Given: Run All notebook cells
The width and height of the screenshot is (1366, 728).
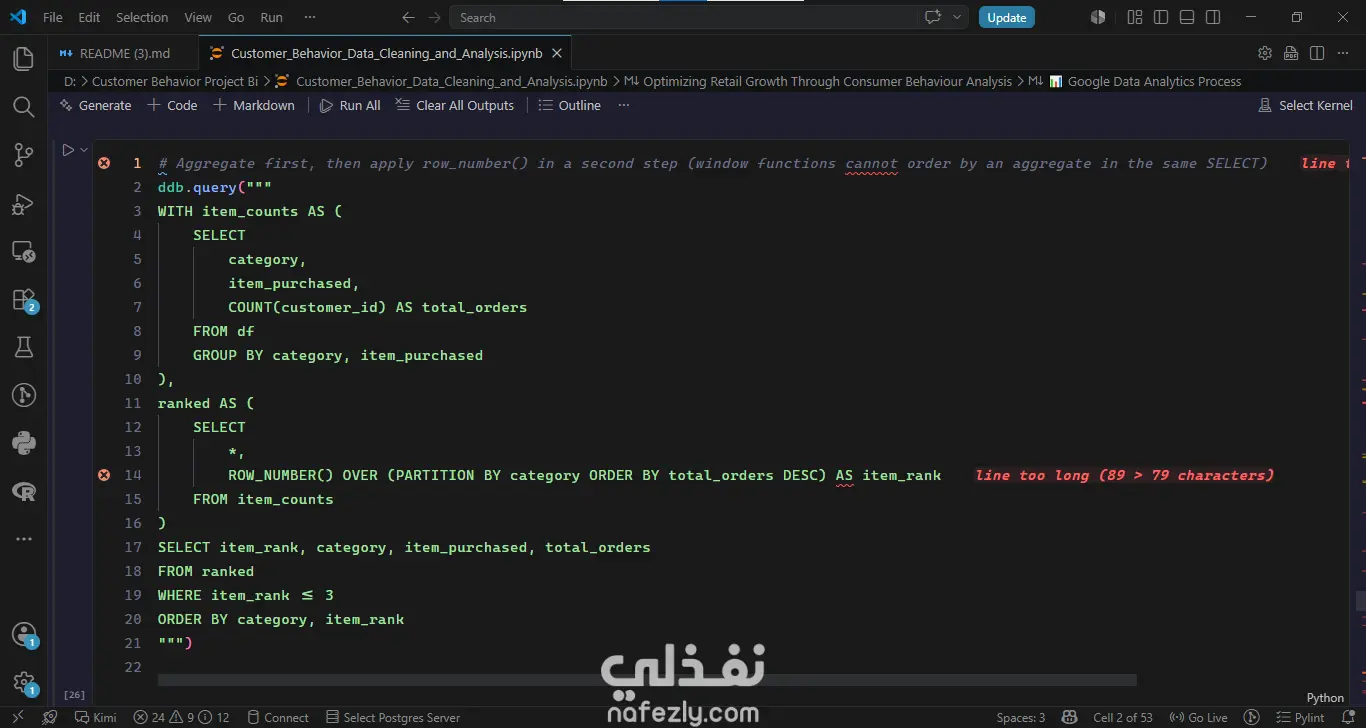Looking at the screenshot, I should 350,105.
